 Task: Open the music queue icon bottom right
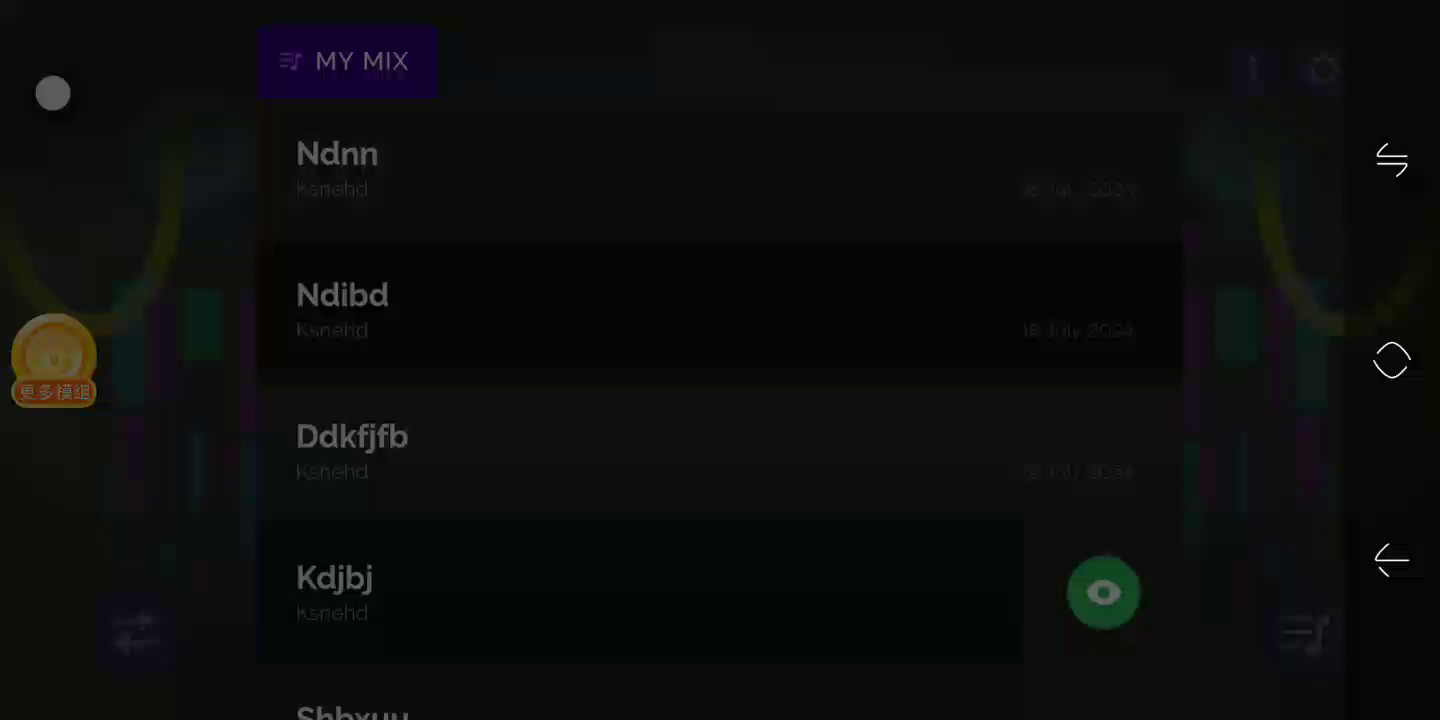1306,632
